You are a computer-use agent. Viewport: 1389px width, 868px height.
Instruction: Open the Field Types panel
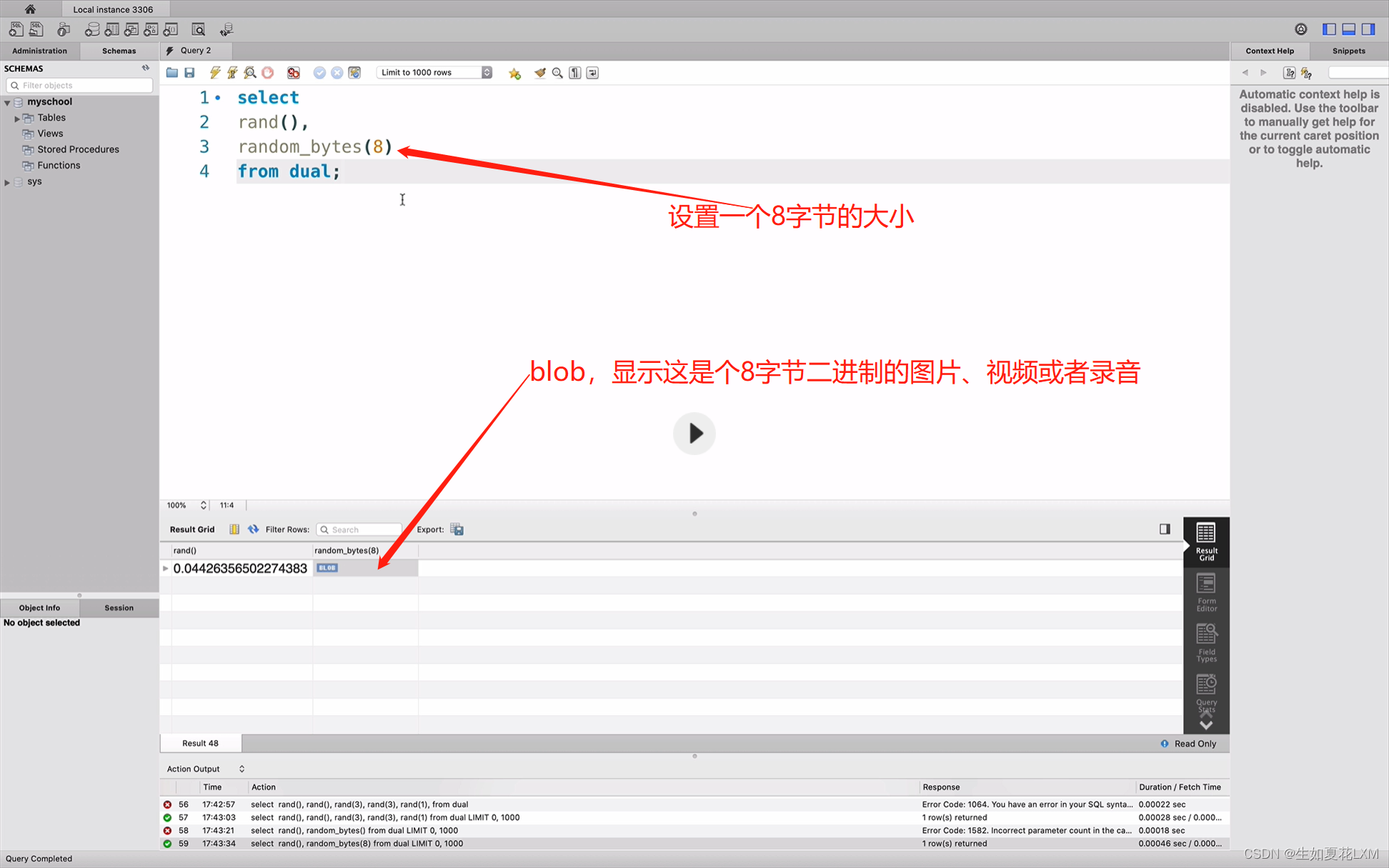(x=1206, y=643)
